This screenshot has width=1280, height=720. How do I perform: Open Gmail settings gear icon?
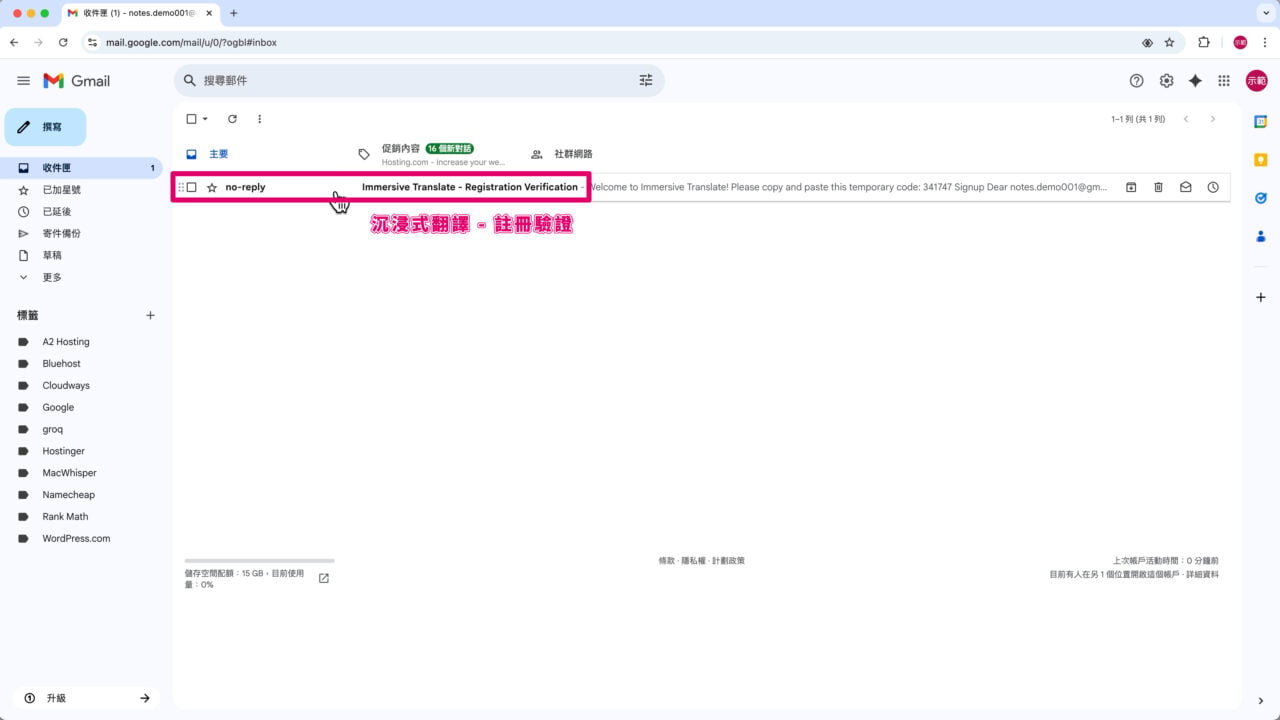click(1166, 81)
